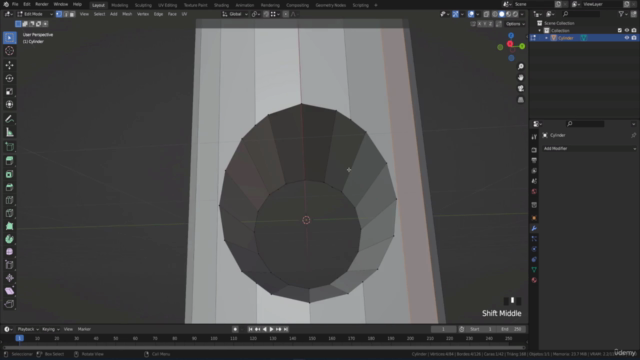The width and height of the screenshot is (640, 360).
Task: Open Global transform orientation dropdown
Action: [x=235, y=14]
